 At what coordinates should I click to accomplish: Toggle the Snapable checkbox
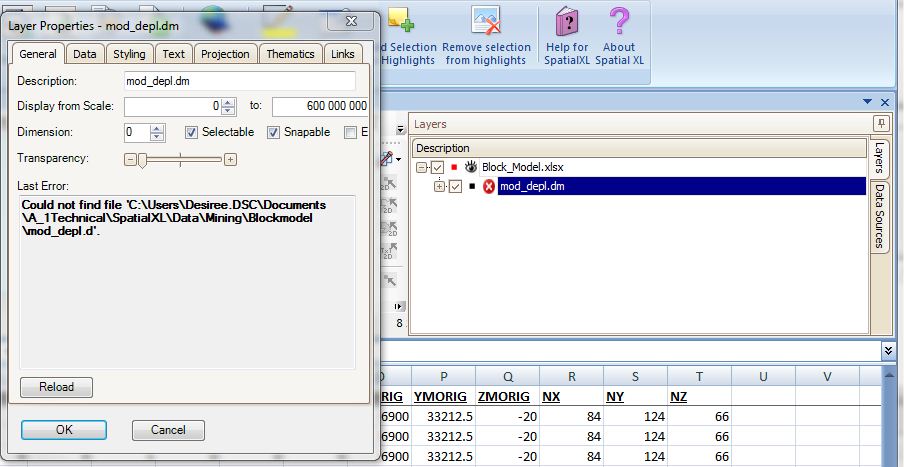[x=273, y=132]
